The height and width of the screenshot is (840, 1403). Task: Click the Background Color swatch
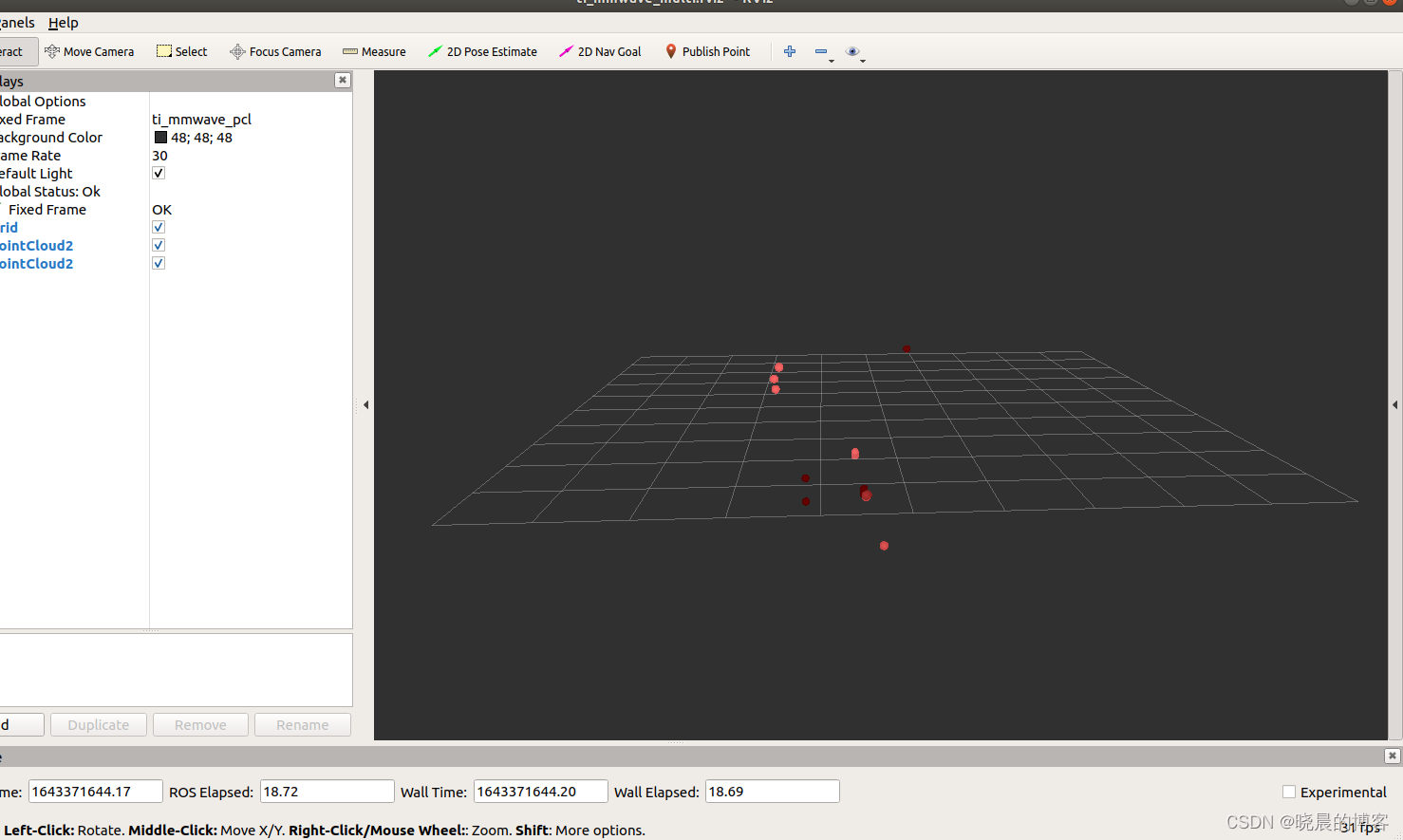point(160,138)
